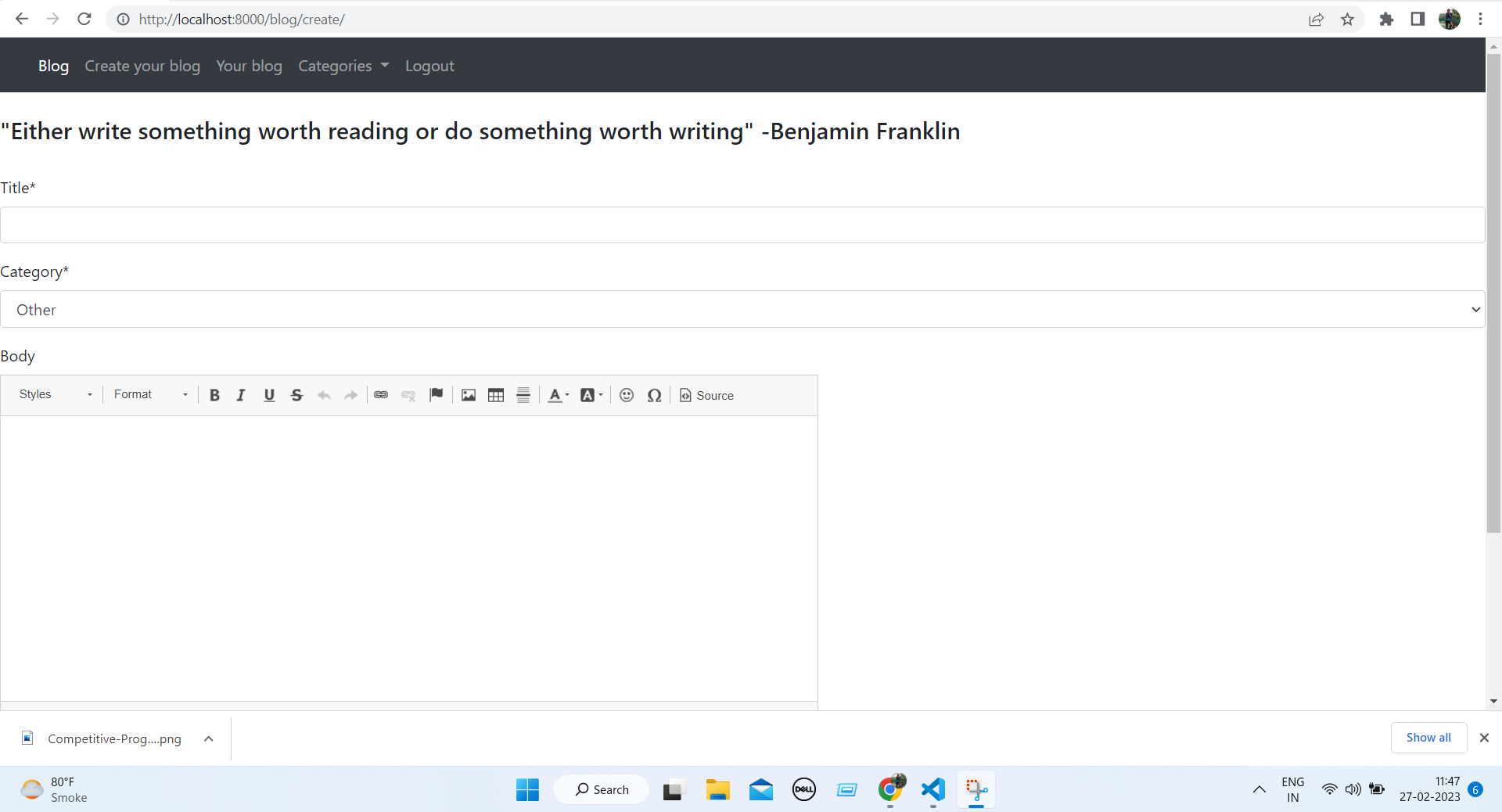The image size is (1502, 812).
Task: Switch to Chrome in taskbar
Action: tap(890, 789)
